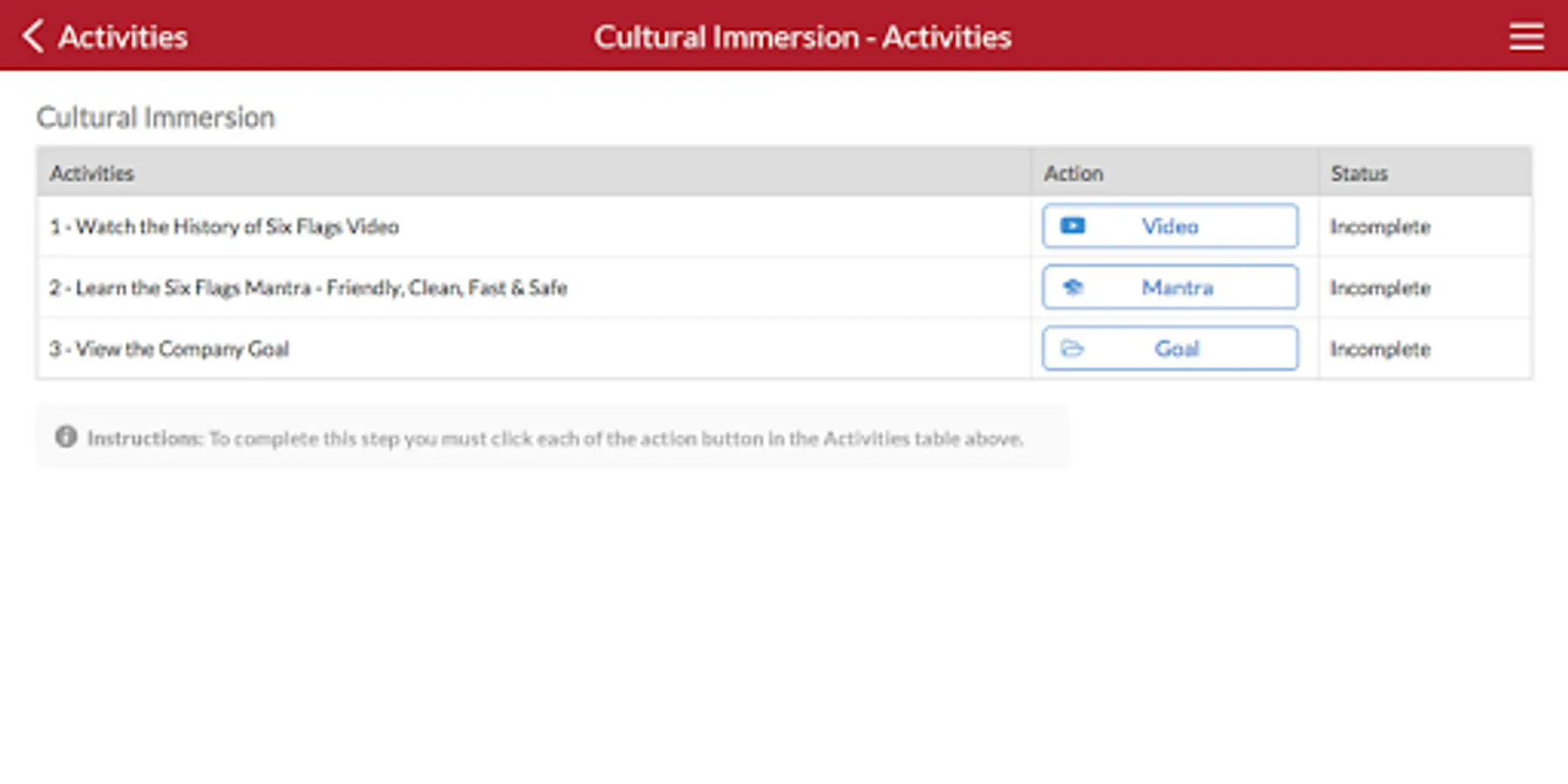1568x784 pixels.
Task: Click the play icon inside the Video button
Action: pos(1072,226)
